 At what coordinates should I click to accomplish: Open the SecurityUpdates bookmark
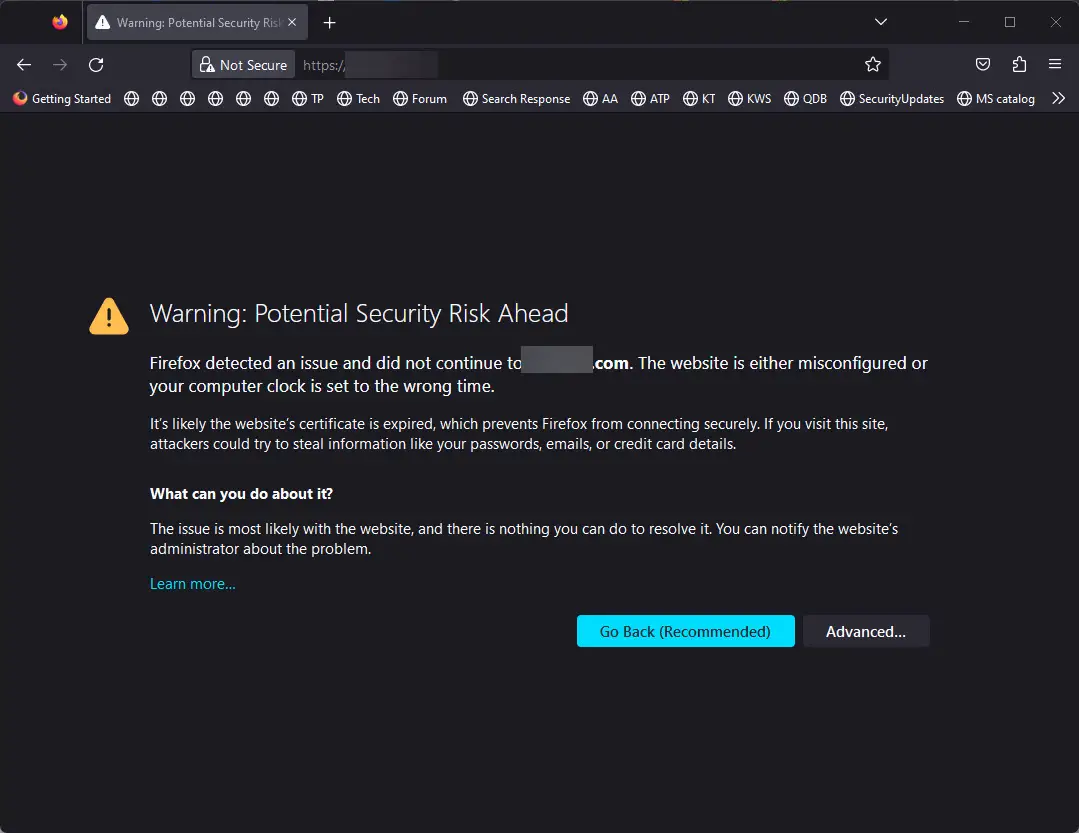(x=892, y=98)
